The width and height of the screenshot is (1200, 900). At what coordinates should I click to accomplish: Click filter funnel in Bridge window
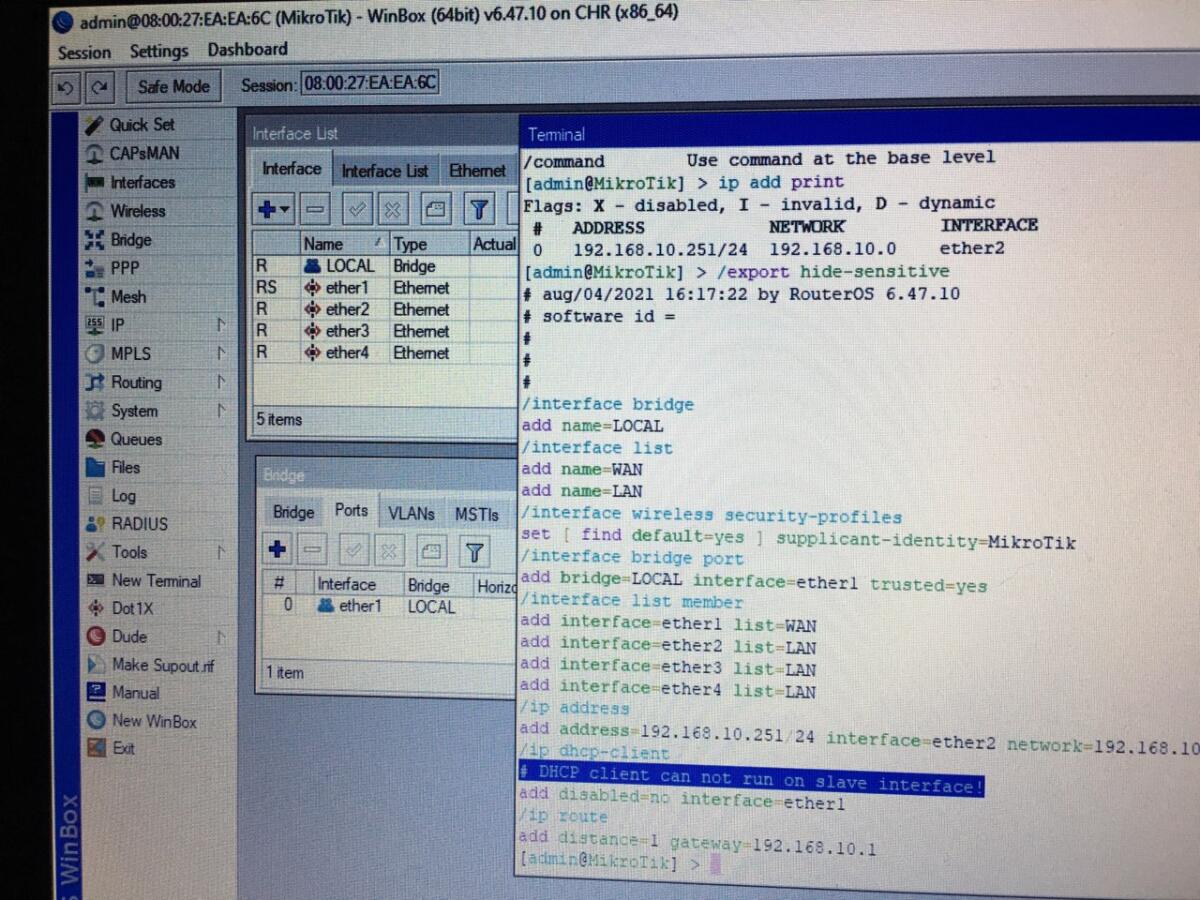pos(474,552)
